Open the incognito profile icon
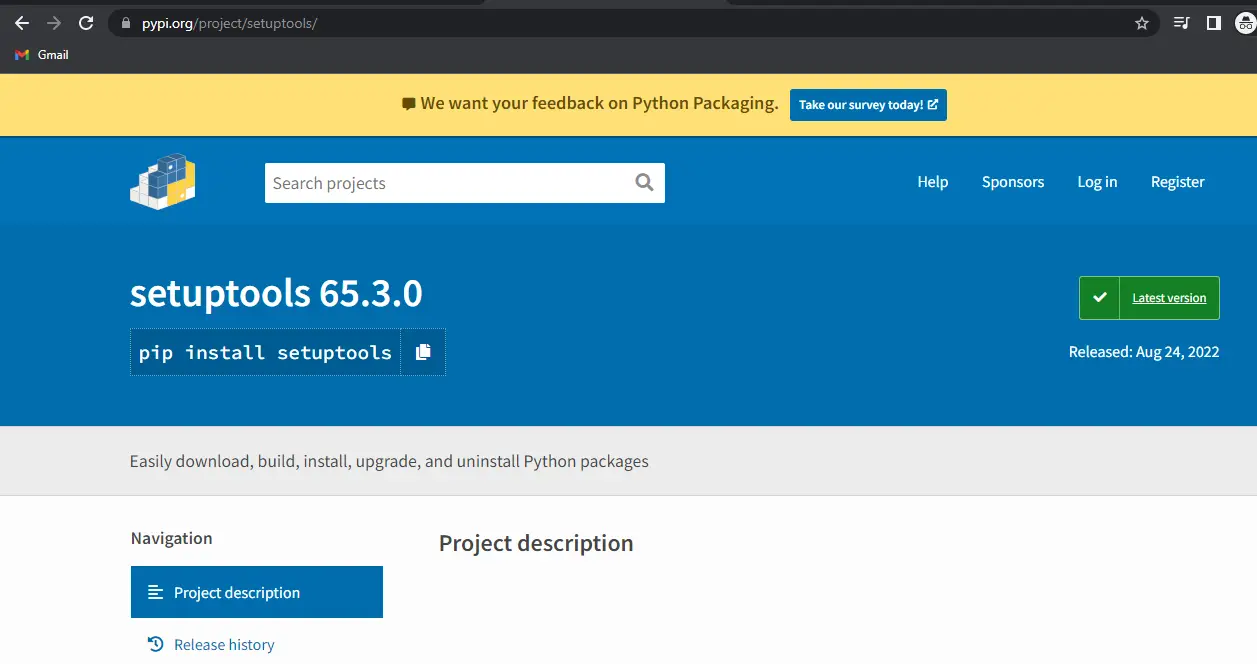The image size is (1257, 664). pos(1246,23)
